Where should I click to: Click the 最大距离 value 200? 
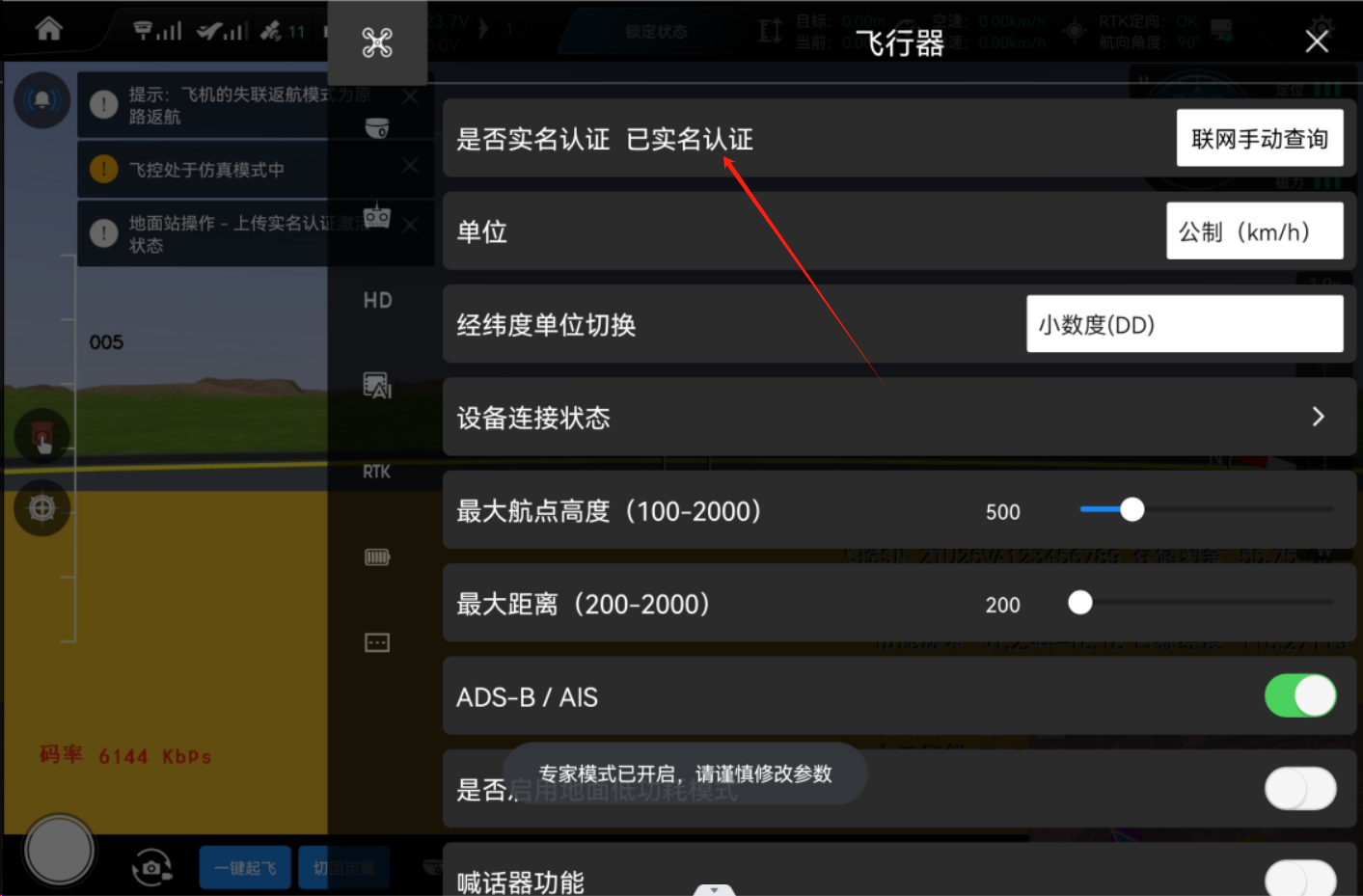pyautogui.click(x=1002, y=605)
